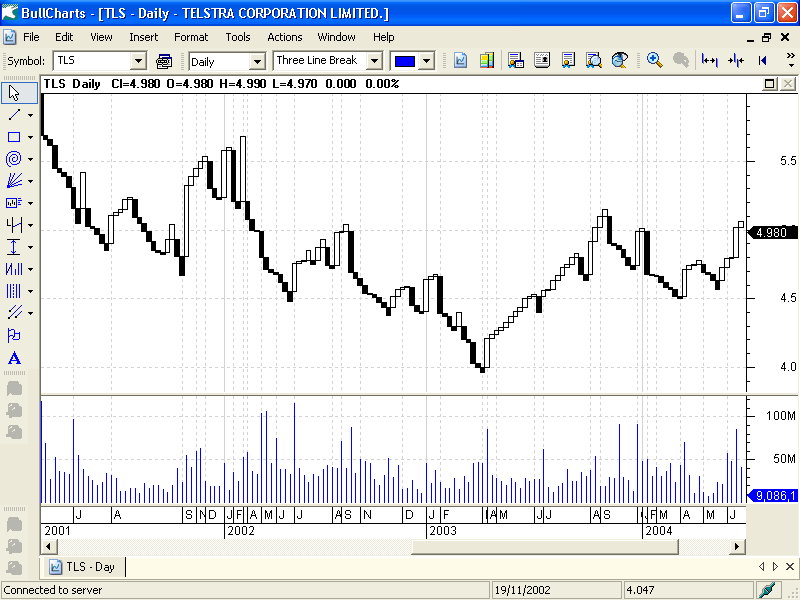800x600 pixels.
Task: Select the price bar marker tool
Action: click(14, 224)
